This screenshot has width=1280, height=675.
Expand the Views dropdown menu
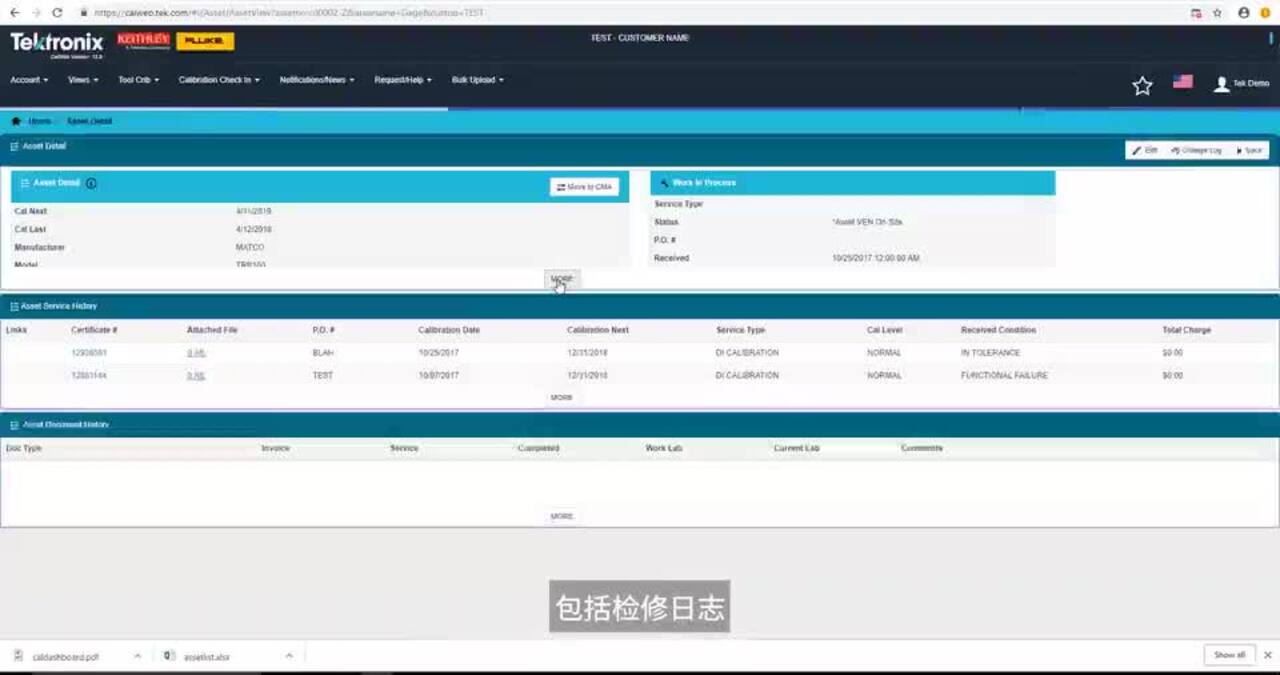tap(83, 80)
